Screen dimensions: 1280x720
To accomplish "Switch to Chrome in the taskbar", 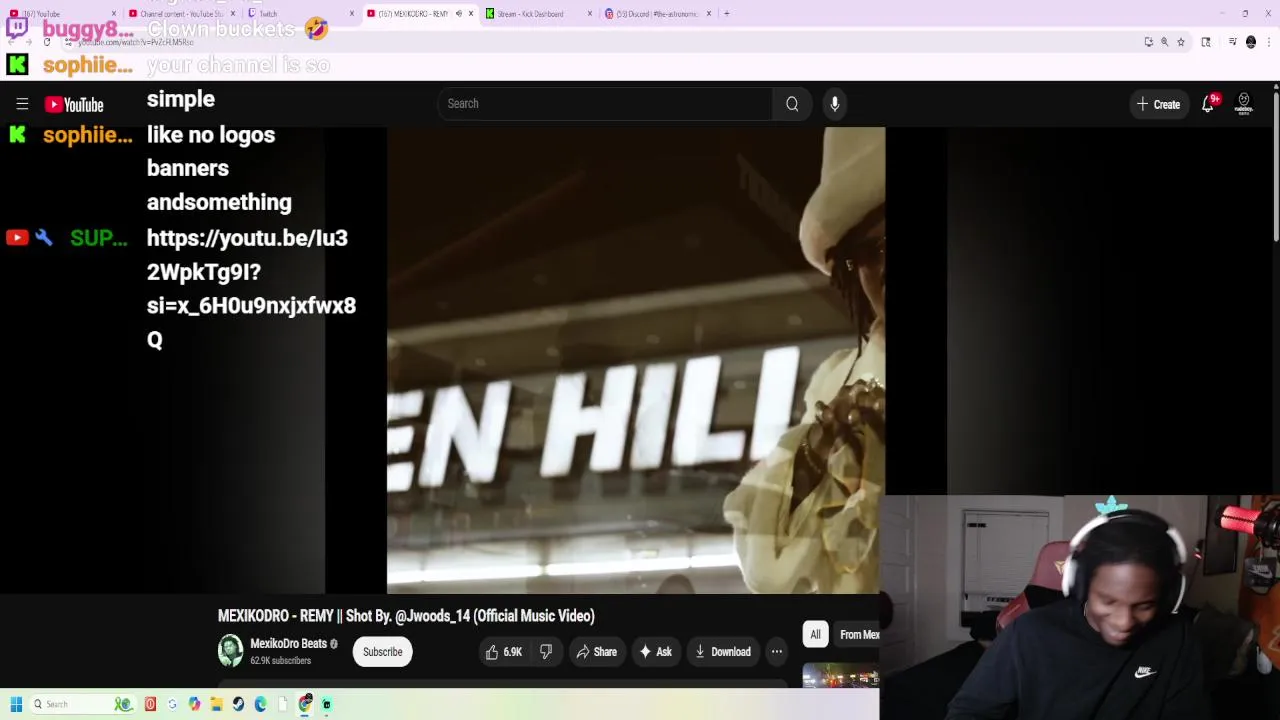I will pyautogui.click(x=305, y=704).
